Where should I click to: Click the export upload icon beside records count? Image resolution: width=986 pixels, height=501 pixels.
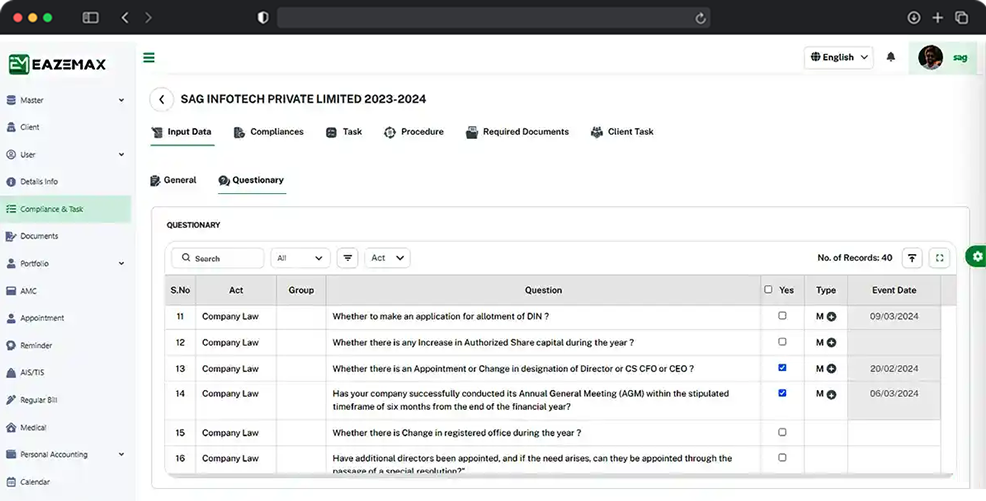(x=912, y=258)
